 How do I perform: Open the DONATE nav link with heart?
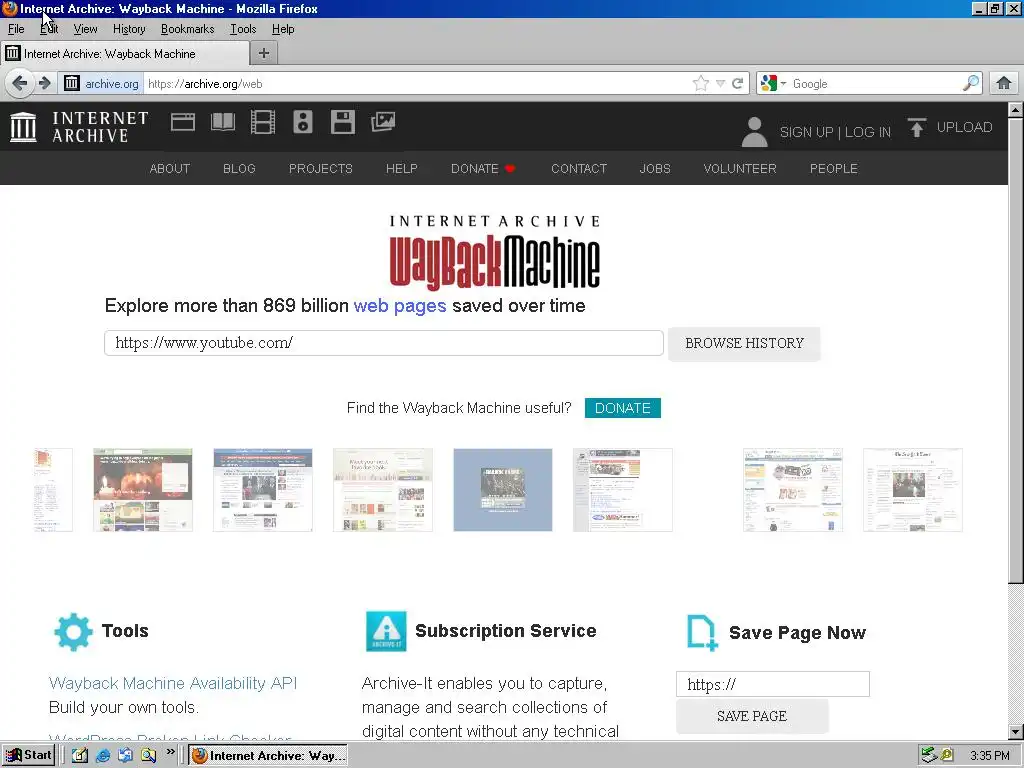point(483,168)
